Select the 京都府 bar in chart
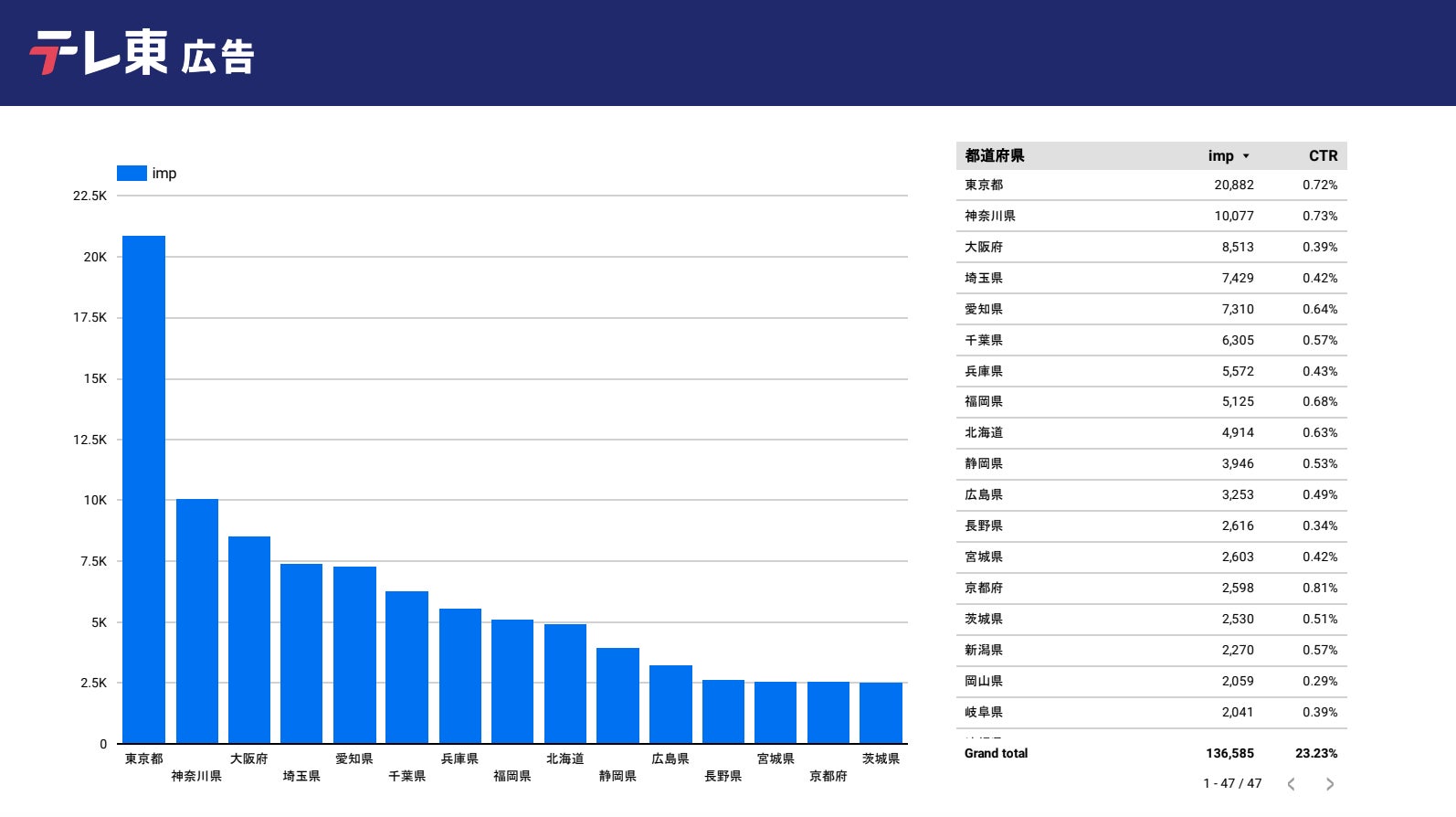Screen dimensions: 1456x817 [x=828, y=713]
